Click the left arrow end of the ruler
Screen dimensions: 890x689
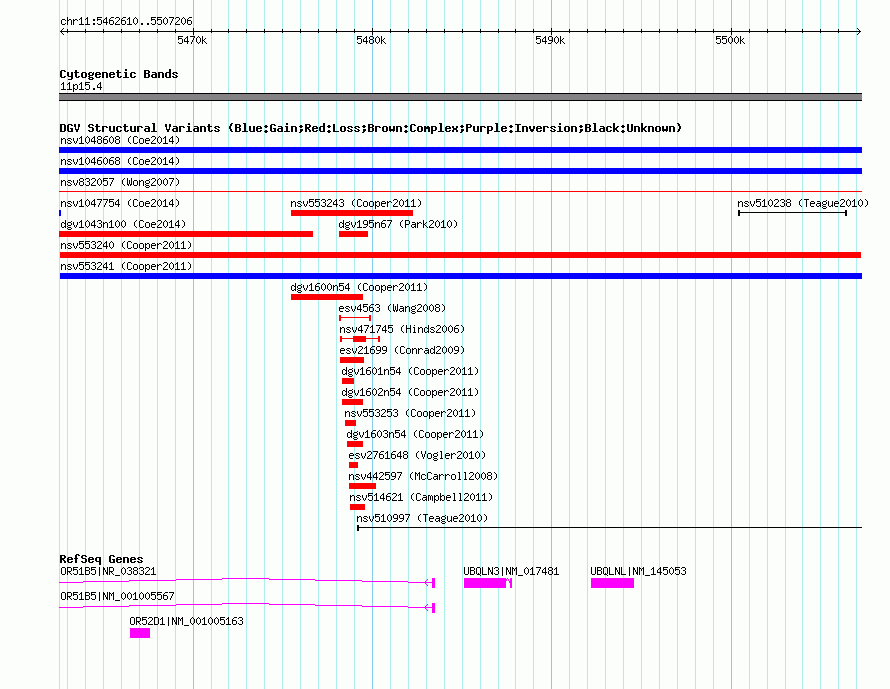(x=62, y=31)
